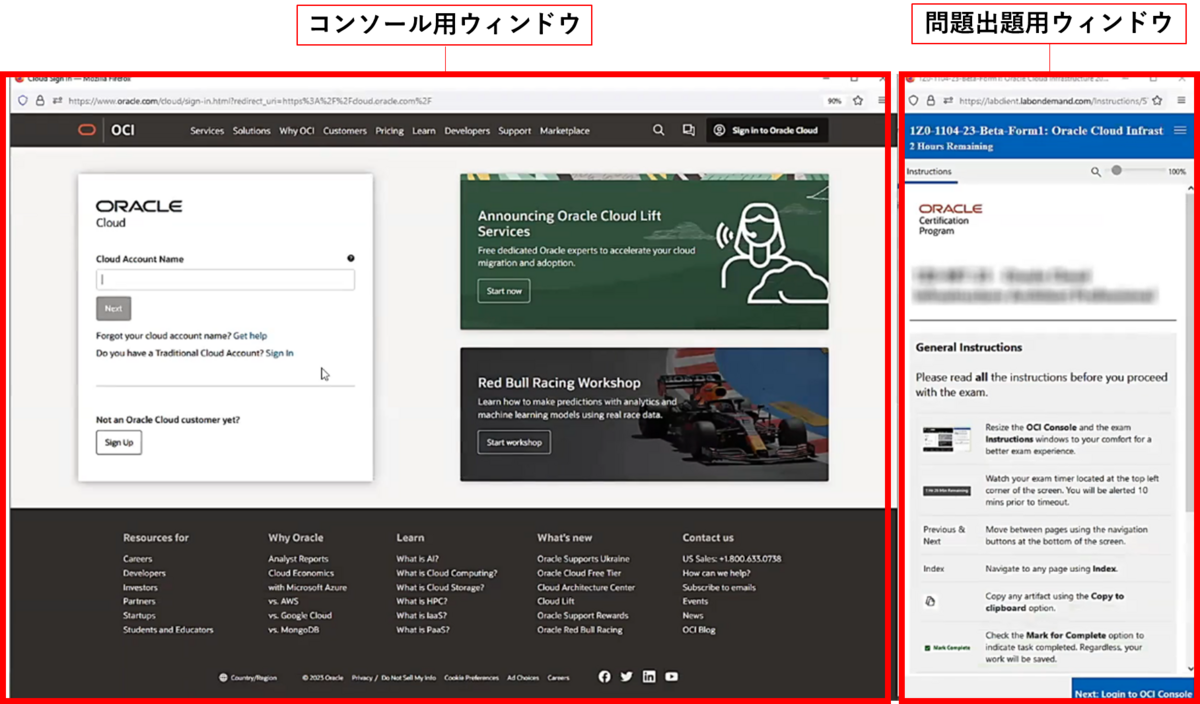Open Oracle YouTube icon in footer
Image resolution: width=1200 pixels, height=704 pixels.
point(671,677)
